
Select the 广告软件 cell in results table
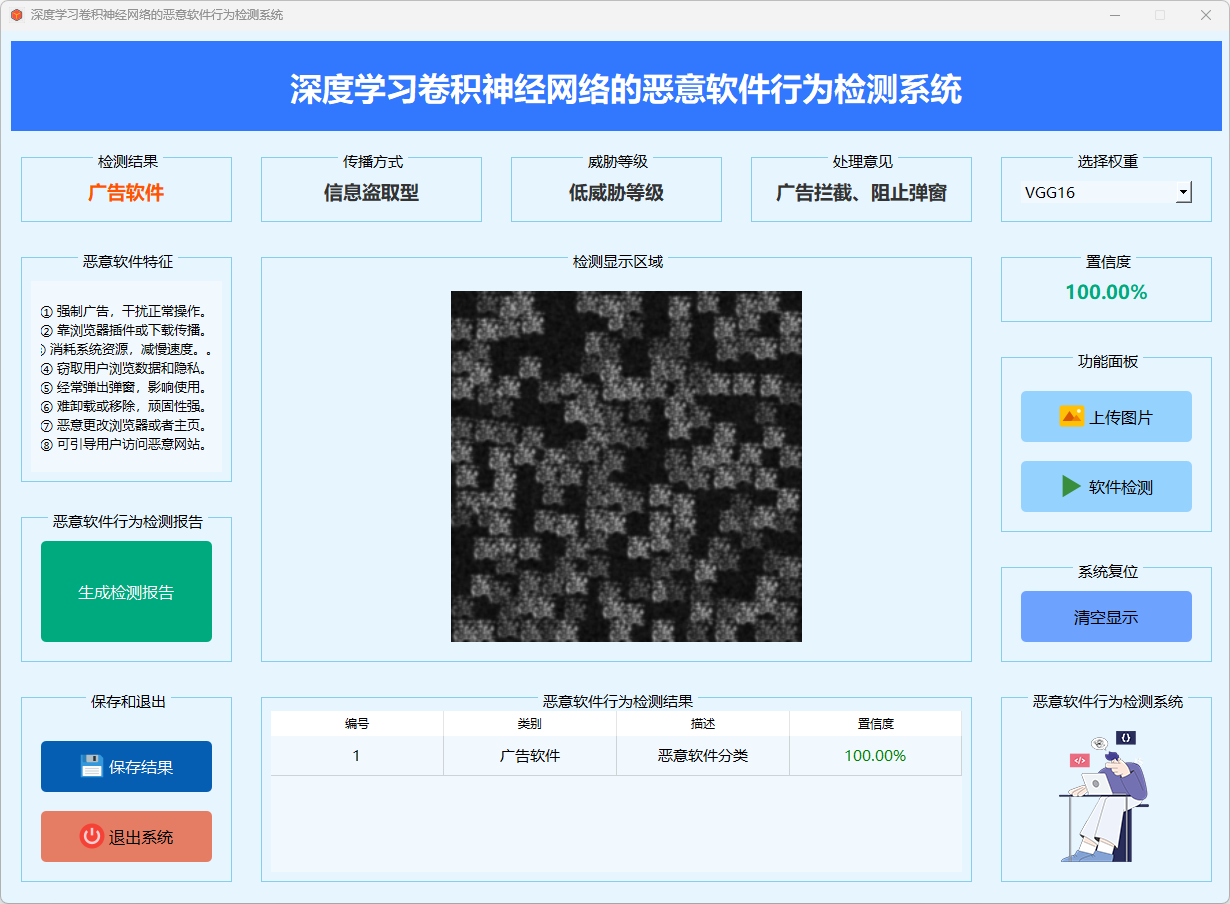tap(530, 756)
